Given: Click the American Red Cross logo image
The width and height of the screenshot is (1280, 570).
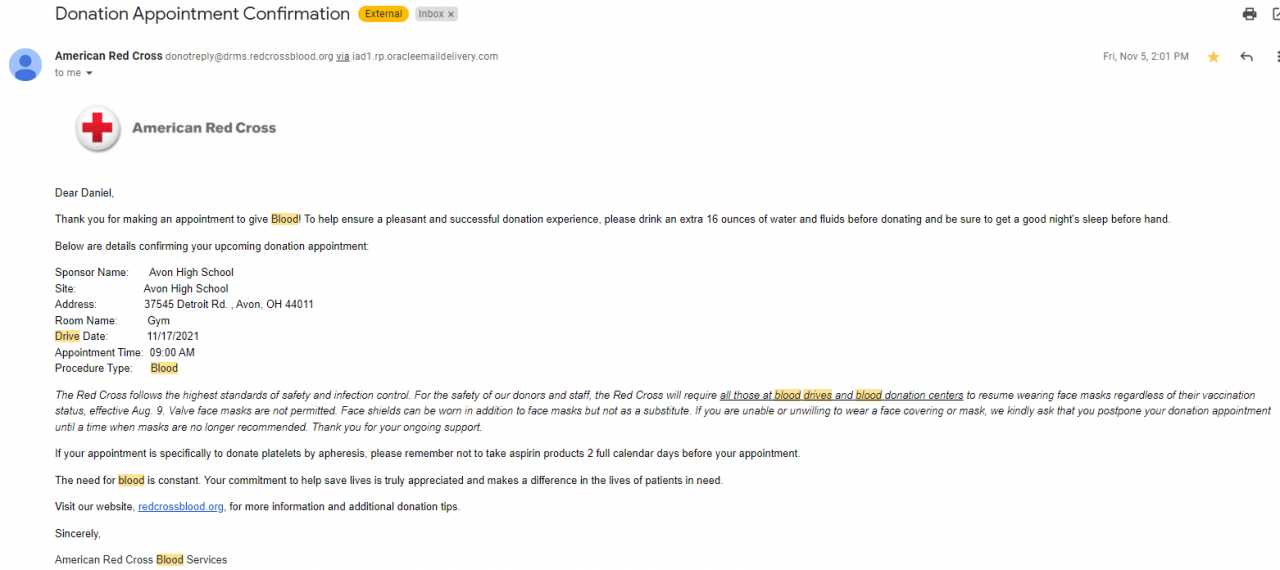Looking at the screenshot, I should [175, 129].
